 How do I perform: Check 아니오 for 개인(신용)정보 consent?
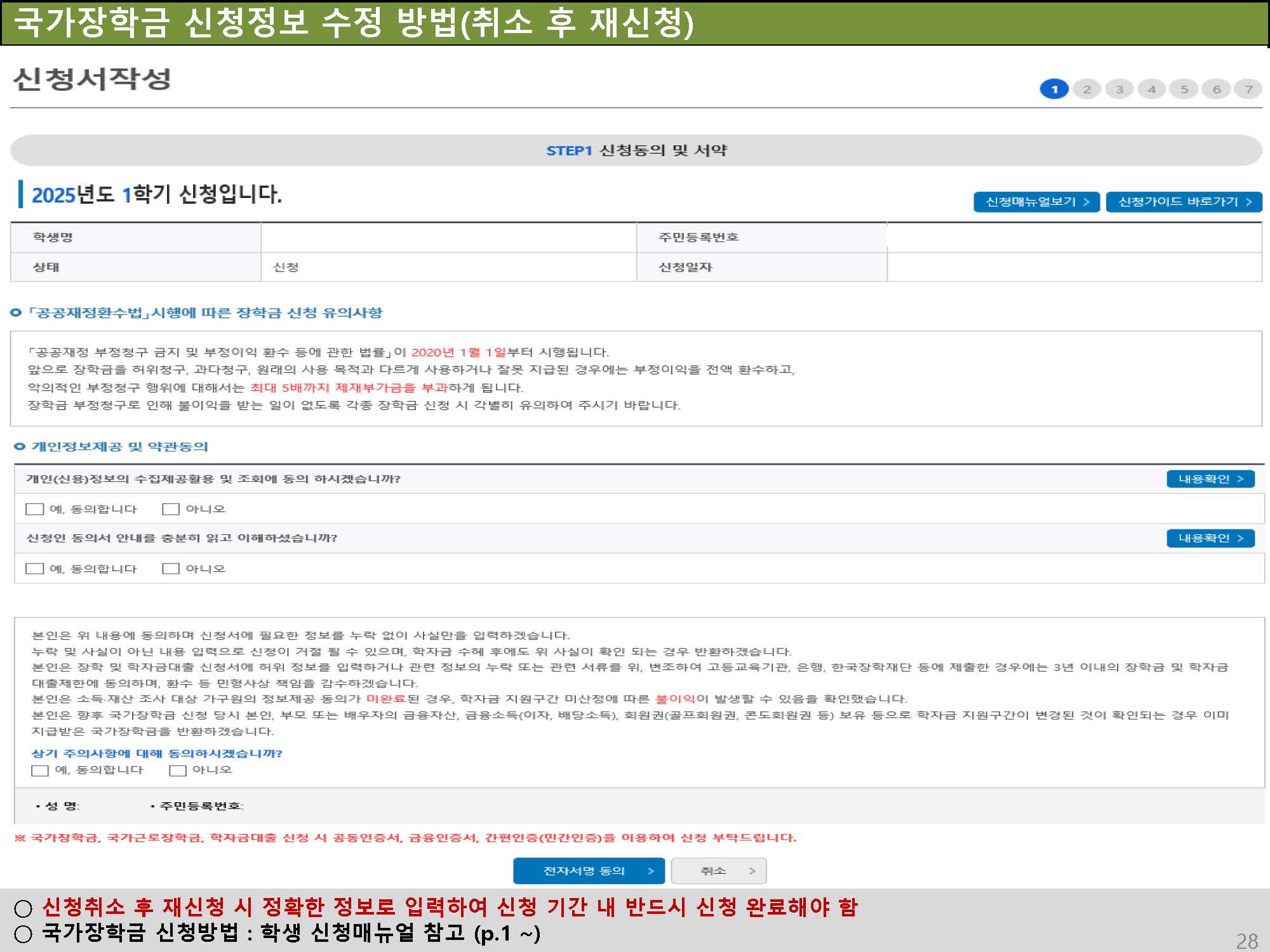171,509
